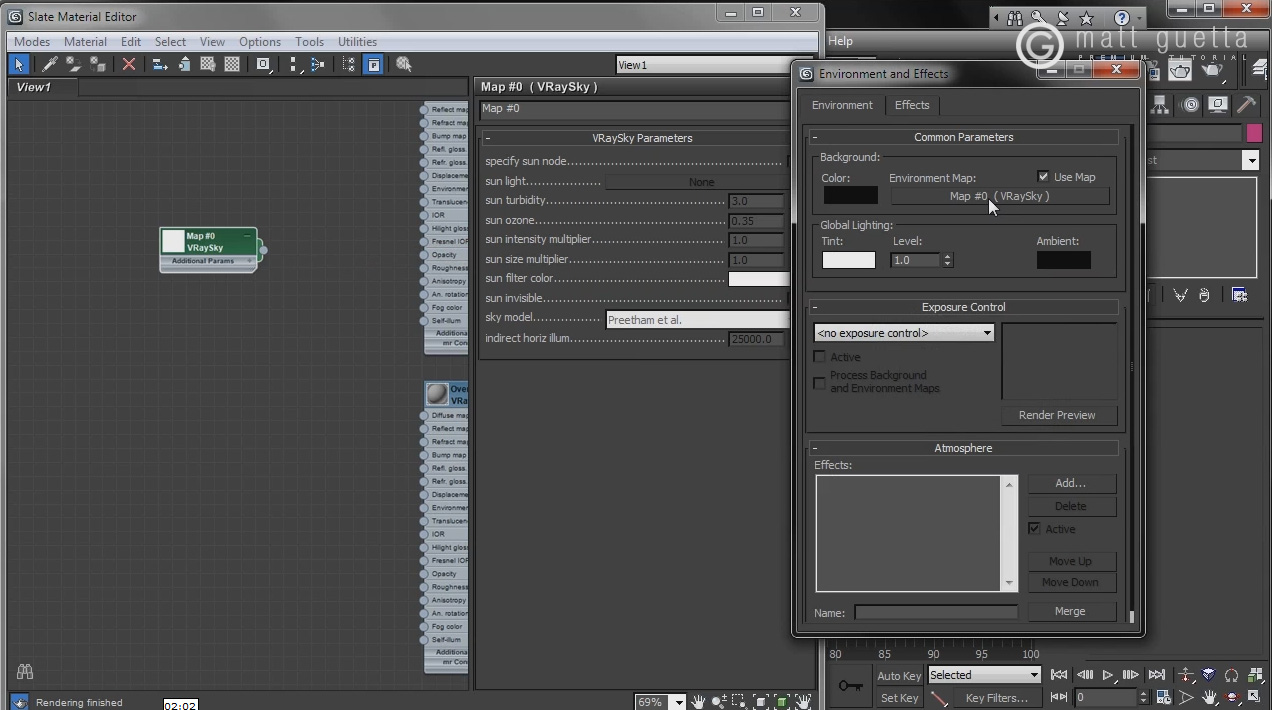Uncheck the Use Map checkbox
The height and width of the screenshot is (710, 1272).
click(x=1044, y=177)
